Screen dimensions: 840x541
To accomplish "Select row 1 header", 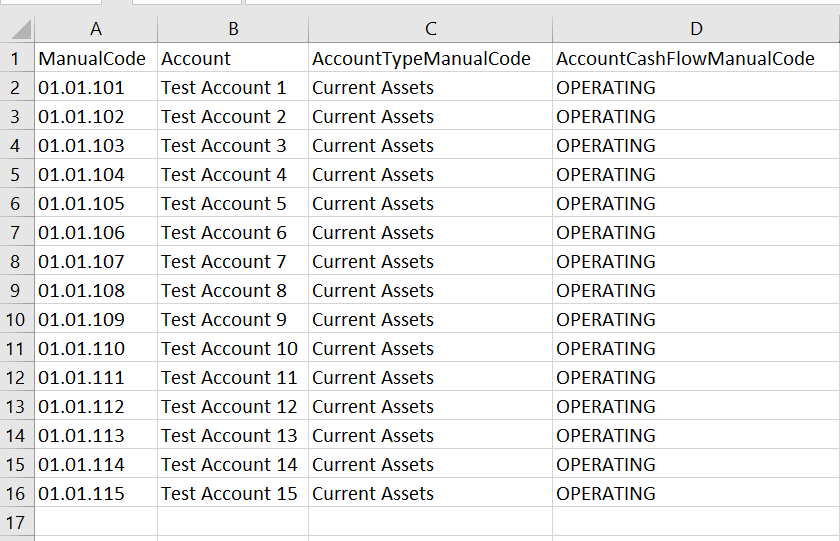I will (x=17, y=59).
